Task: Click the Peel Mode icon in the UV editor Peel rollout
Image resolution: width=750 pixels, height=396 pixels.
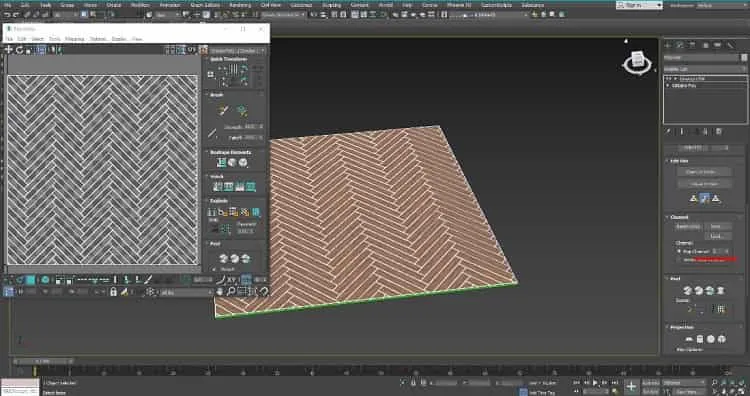Action: tap(234, 258)
